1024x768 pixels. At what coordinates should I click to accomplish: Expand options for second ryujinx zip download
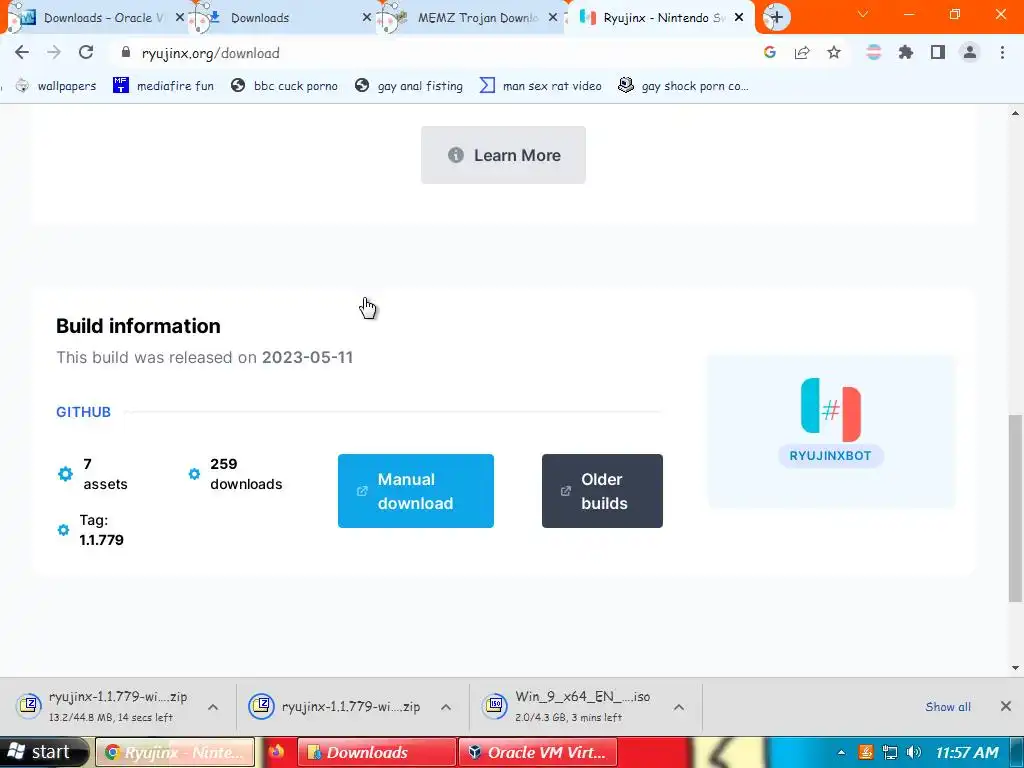tap(446, 707)
